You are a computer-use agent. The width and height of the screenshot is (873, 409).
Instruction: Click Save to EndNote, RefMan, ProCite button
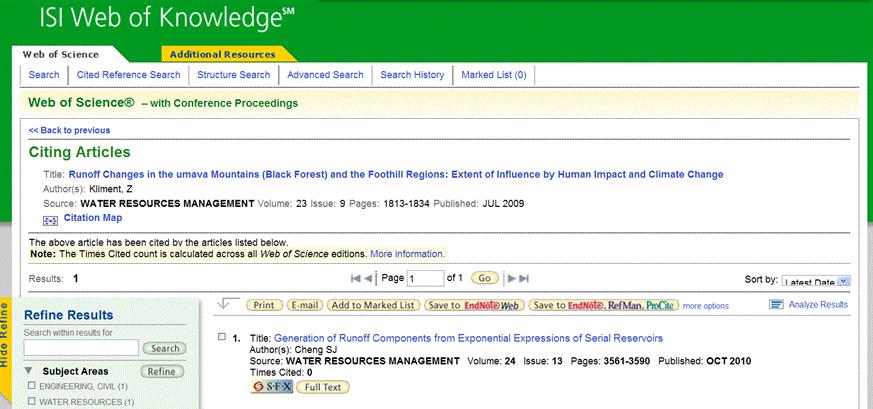click(x=604, y=305)
